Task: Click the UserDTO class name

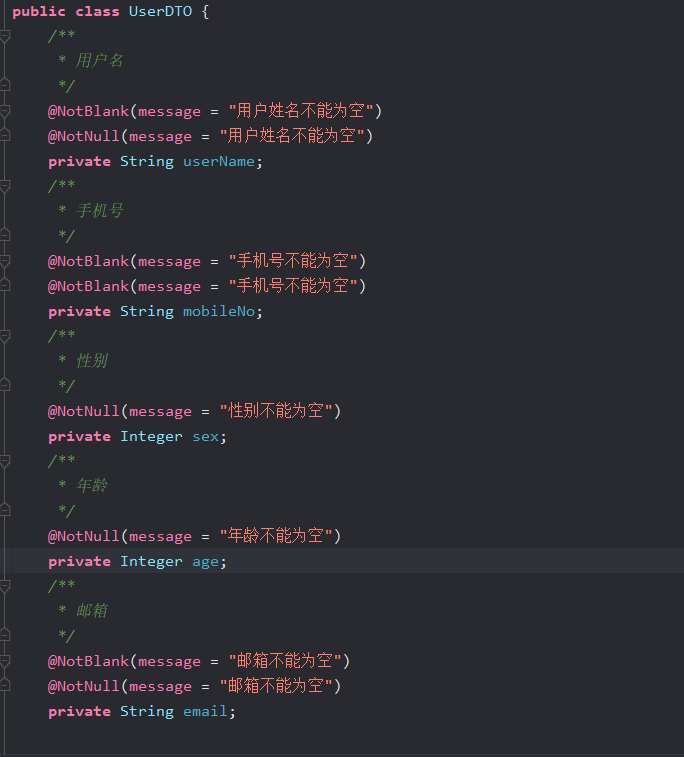Action: coord(160,11)
